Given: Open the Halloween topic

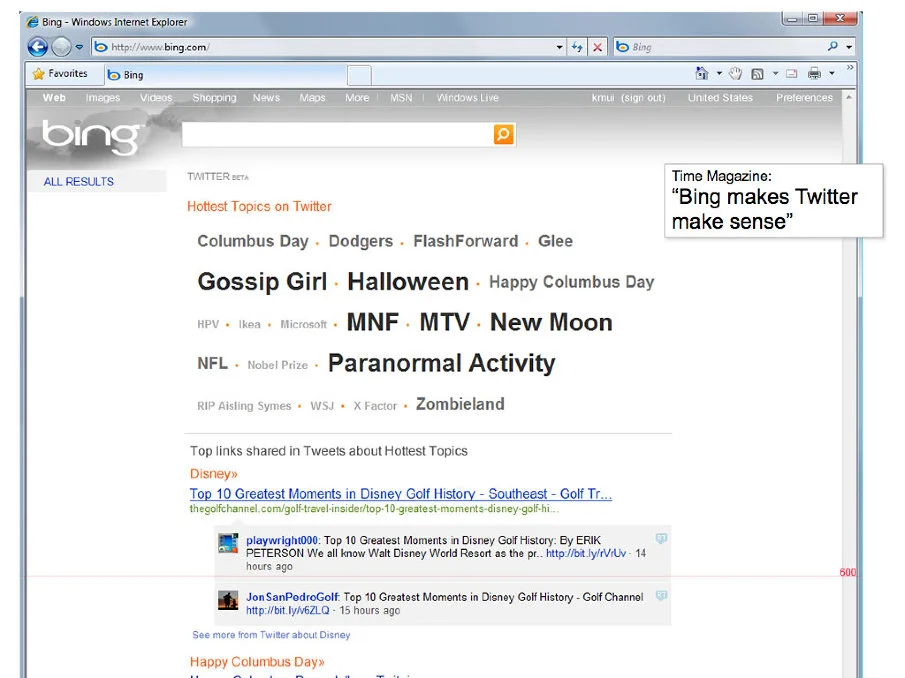Looking at the screenshot, I should [x=408, y=282].
